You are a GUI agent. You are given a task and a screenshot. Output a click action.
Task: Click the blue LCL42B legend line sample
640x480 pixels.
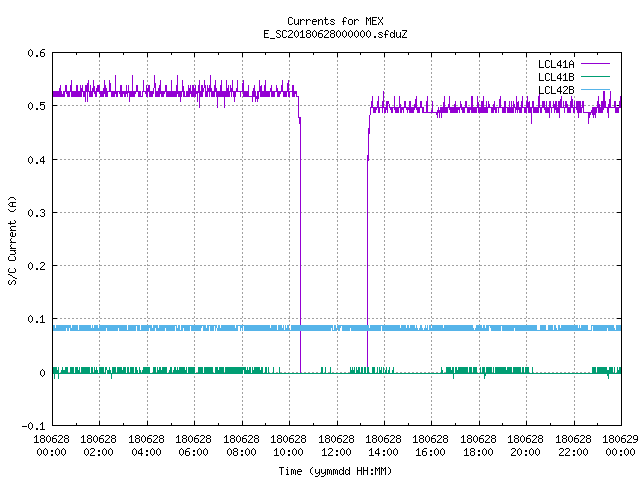pos(595,89)
